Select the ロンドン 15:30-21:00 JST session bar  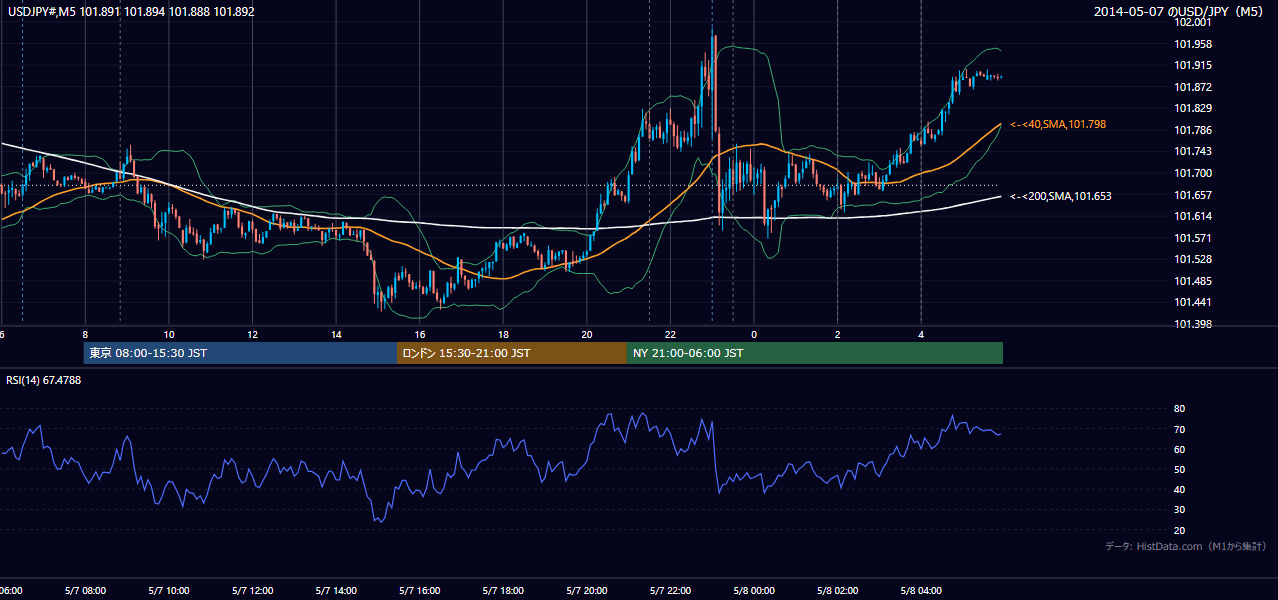pyautogui.click(x=512, y=353)
